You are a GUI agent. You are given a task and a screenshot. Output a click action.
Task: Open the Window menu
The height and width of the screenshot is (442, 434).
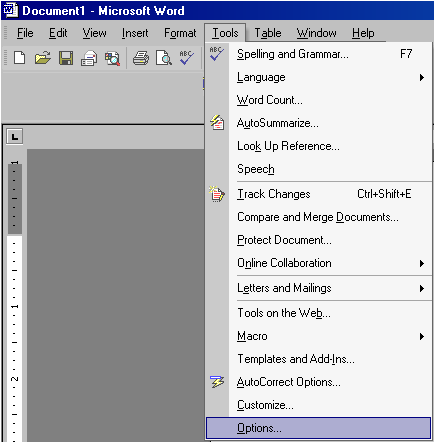316,33
